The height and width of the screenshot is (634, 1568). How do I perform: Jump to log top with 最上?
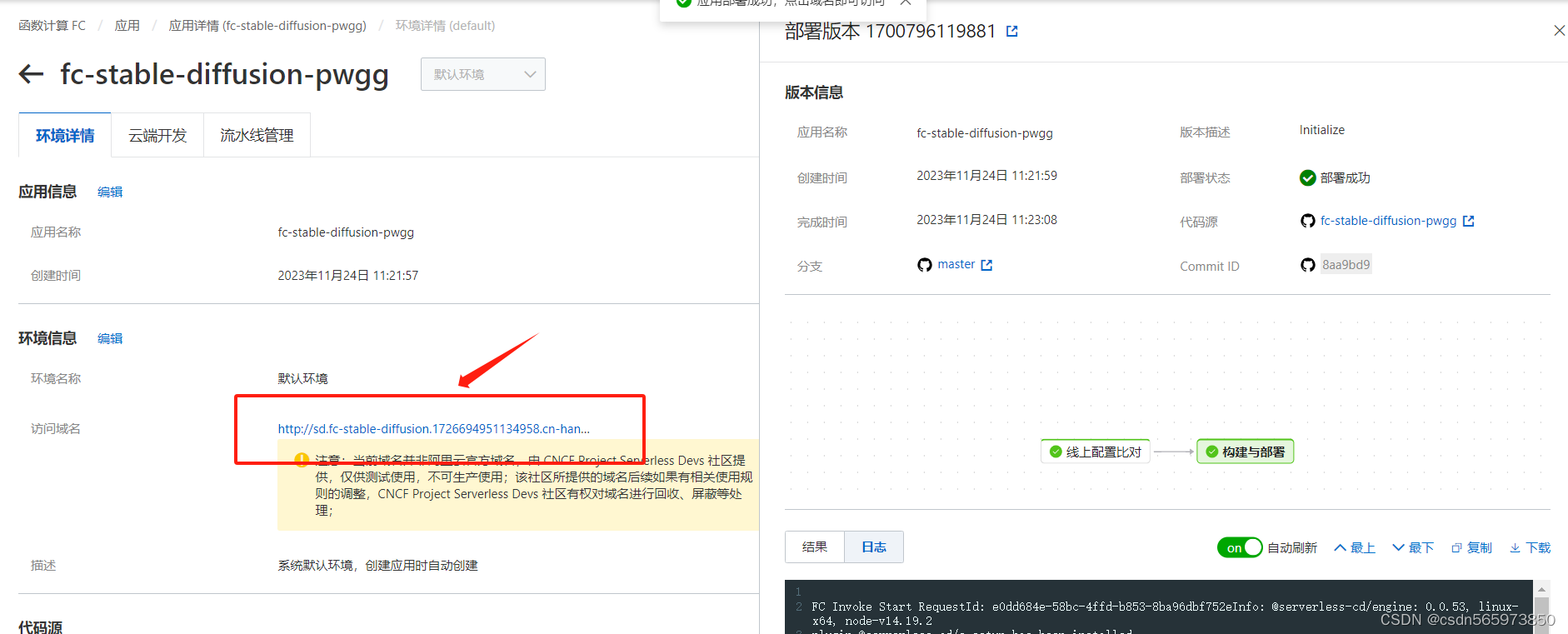point(1355,547)
